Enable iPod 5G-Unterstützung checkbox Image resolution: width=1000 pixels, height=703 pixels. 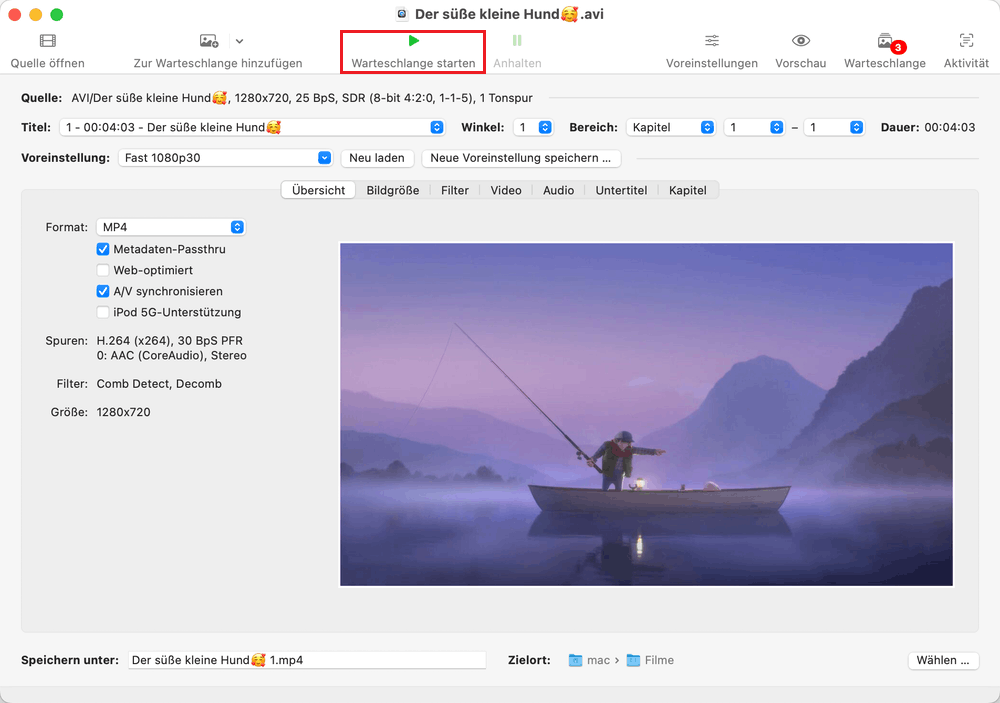[x=103, y=312]
